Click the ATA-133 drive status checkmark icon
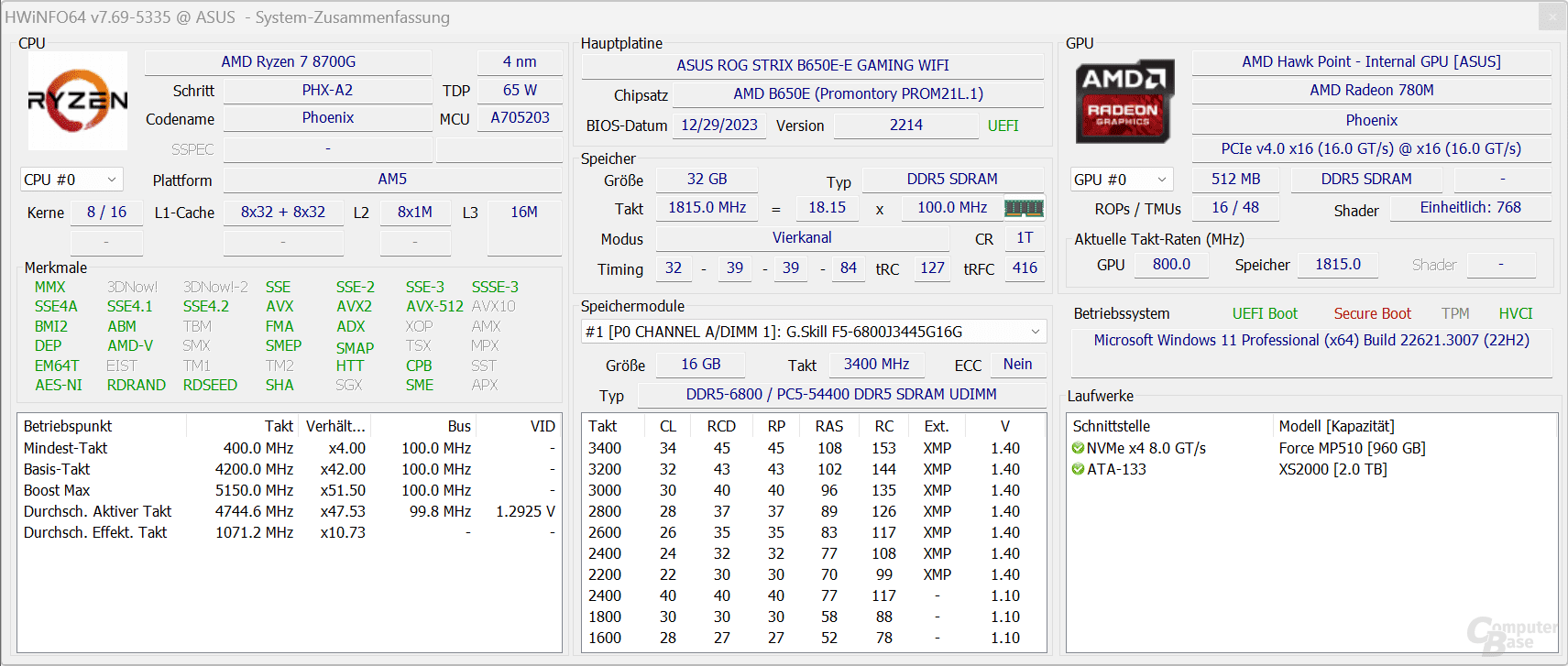Image resolution: width=1568 pixels, height=666 pixels. (x=1078, y=469)
